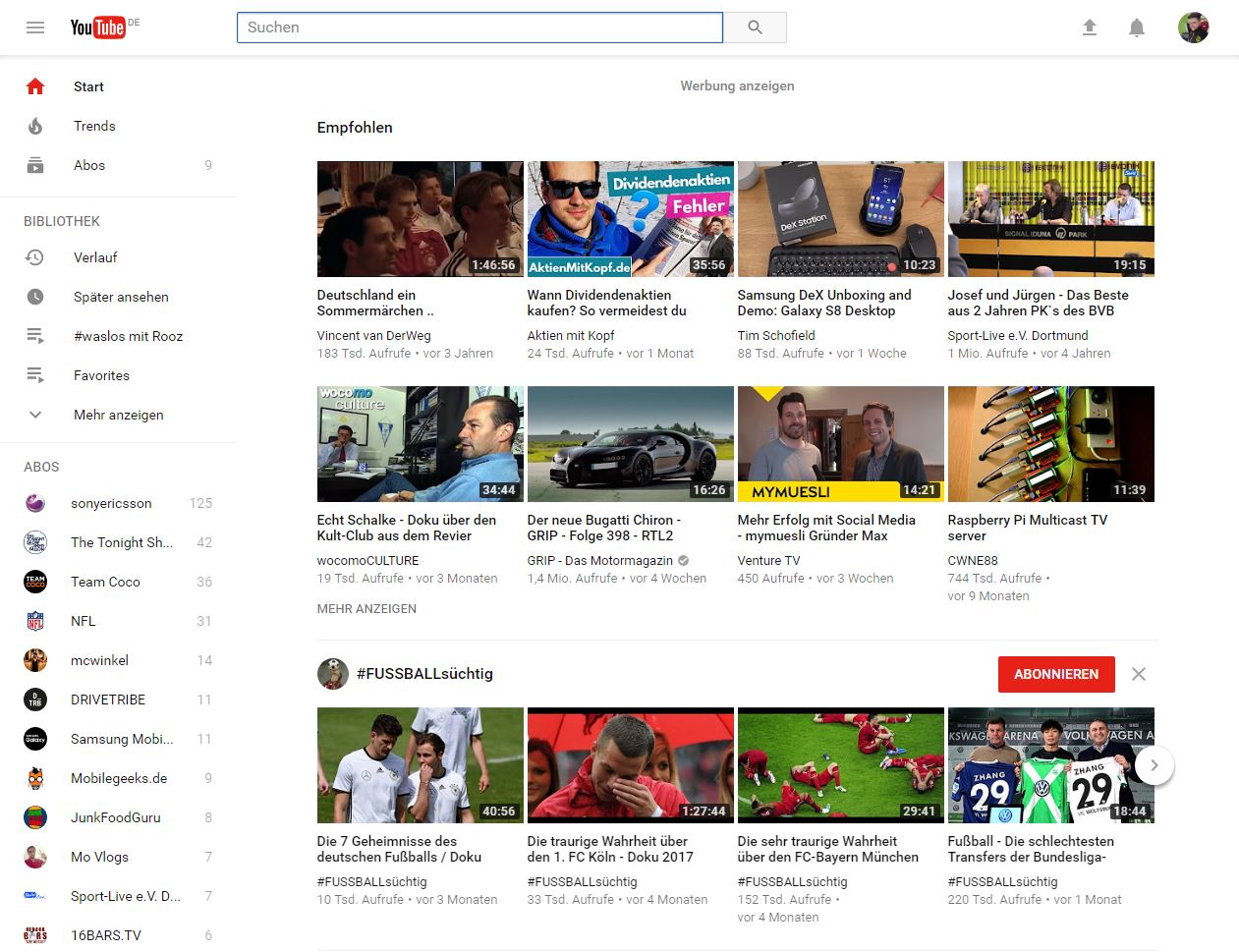Open mcwinkel channel avatar
This screenshot has height=952, width=1239.
click(x=35, y=660)
